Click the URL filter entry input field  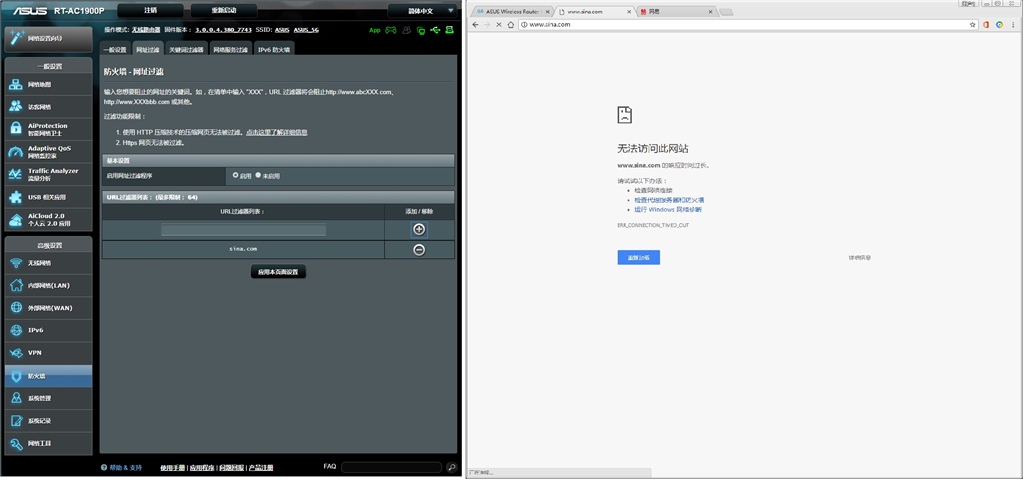[244, 230]
